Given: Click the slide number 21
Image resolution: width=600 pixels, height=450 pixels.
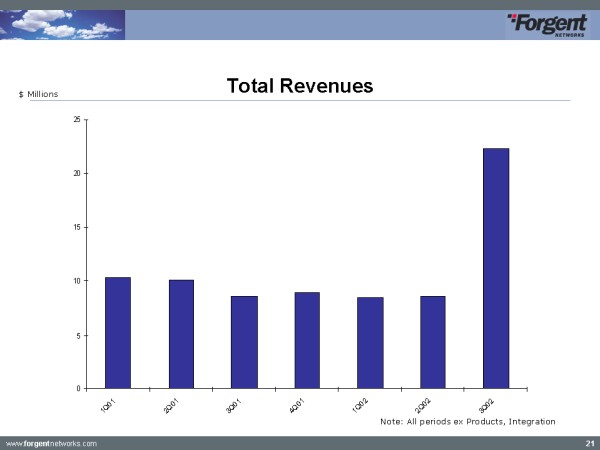Looking at the screenshot, I should [589, 442].
